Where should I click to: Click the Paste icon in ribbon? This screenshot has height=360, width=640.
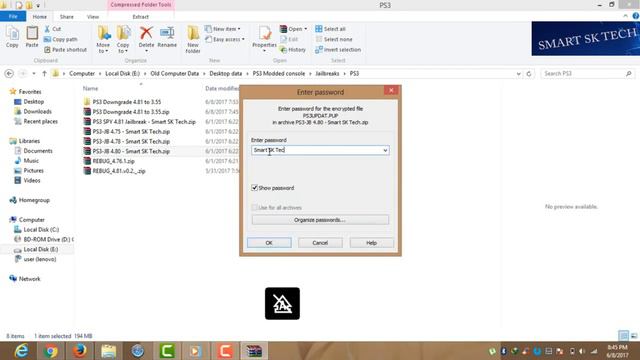point(32,37)
